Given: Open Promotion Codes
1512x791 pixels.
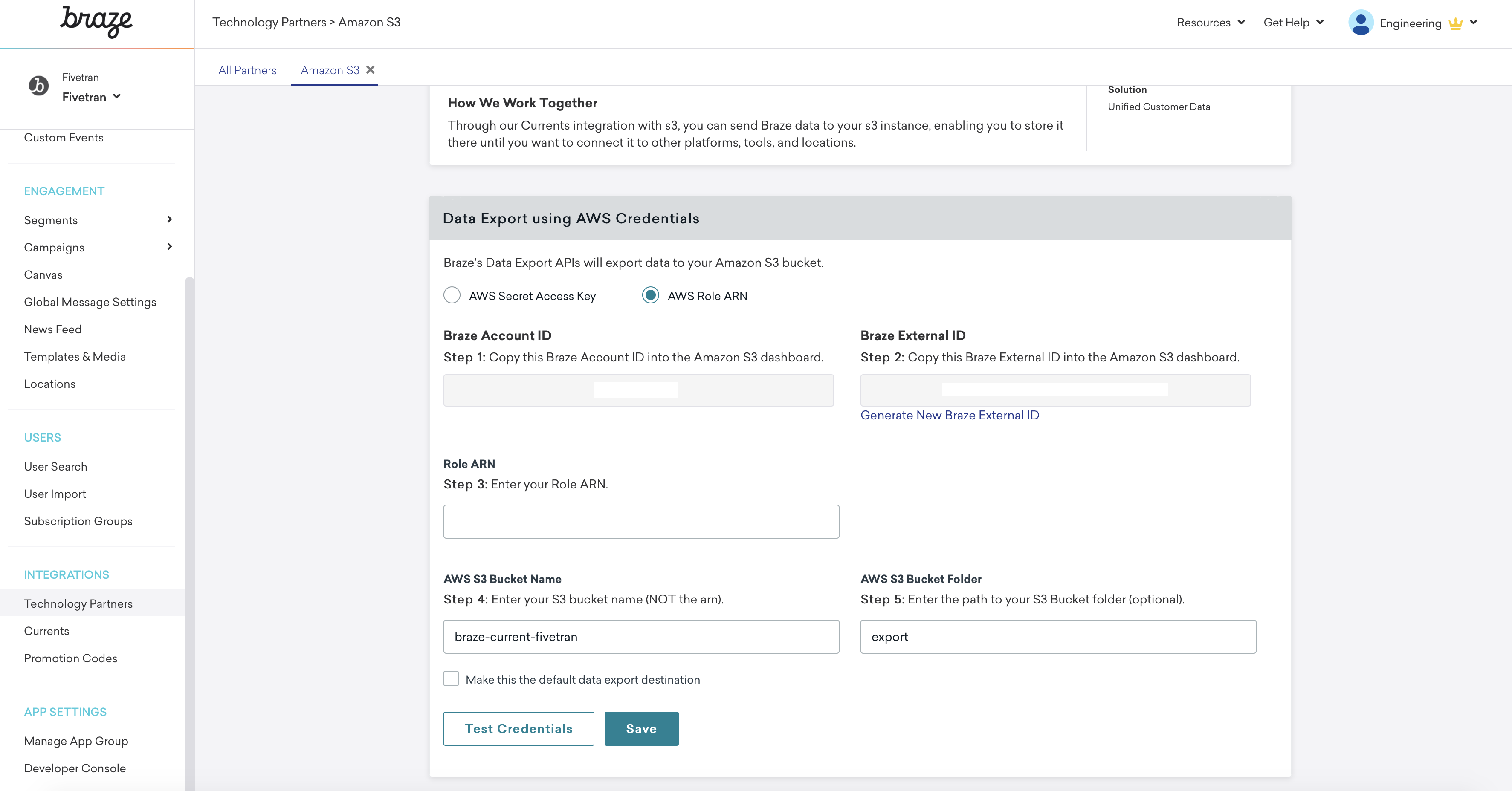Looking at the screenshot, I should click(70, 658).
